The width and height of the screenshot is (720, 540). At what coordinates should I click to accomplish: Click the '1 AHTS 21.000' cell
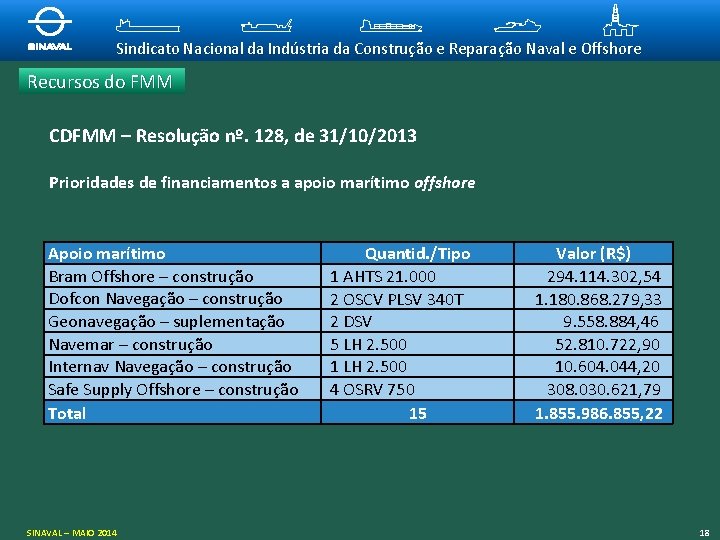(x=417, y=276)
